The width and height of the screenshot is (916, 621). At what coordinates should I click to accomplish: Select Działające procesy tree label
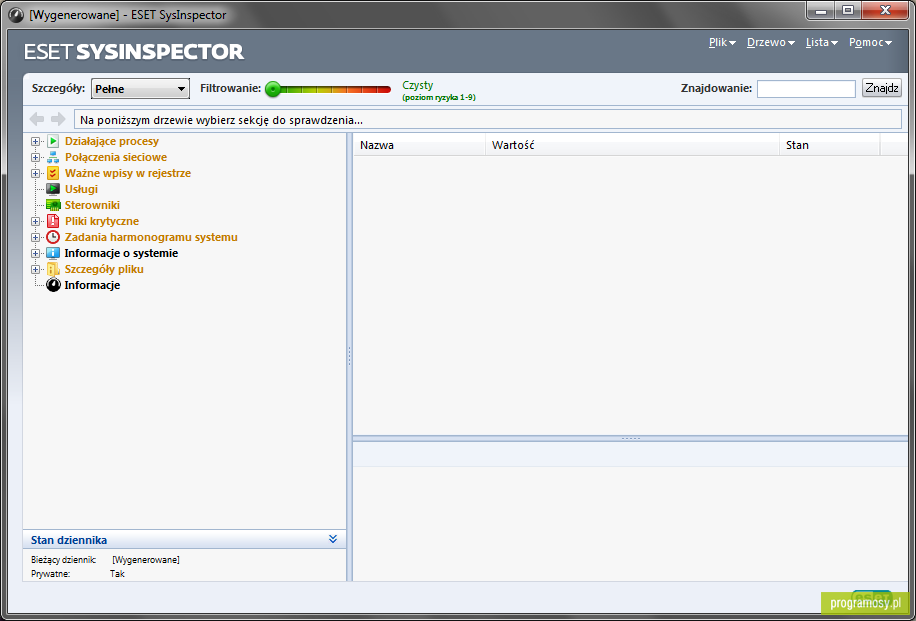[x=112, y=141]
